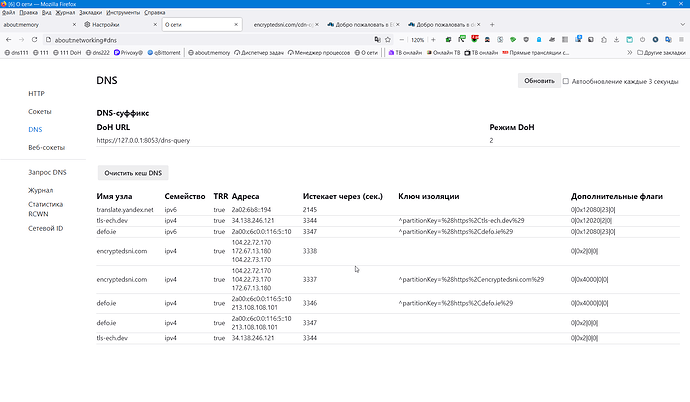This screenshot has height=402, width=690.
Task: Open the Файл menu
Action: 8,12
